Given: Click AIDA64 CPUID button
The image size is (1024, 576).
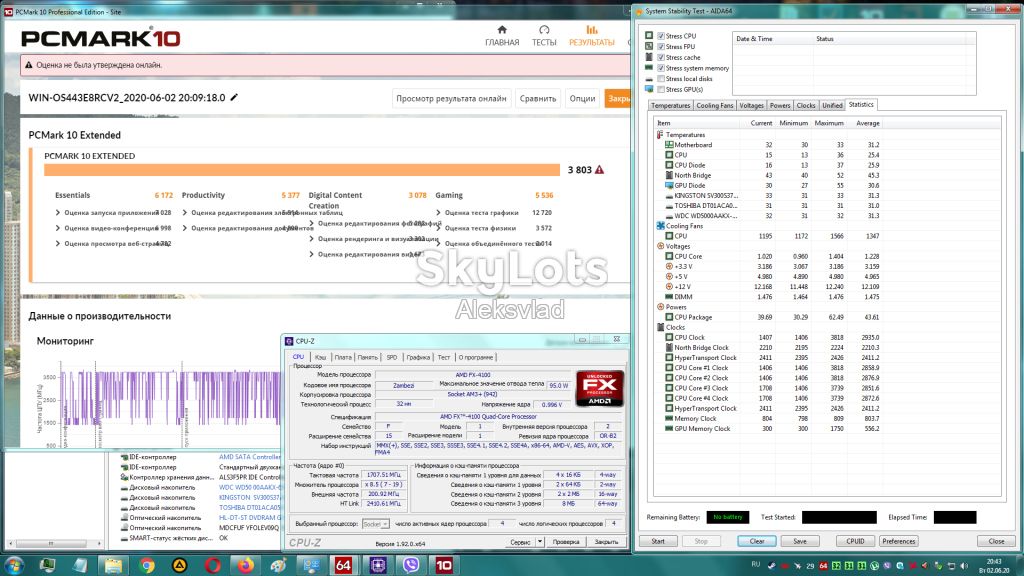Looking at the screenshot, I should point(856,541).
